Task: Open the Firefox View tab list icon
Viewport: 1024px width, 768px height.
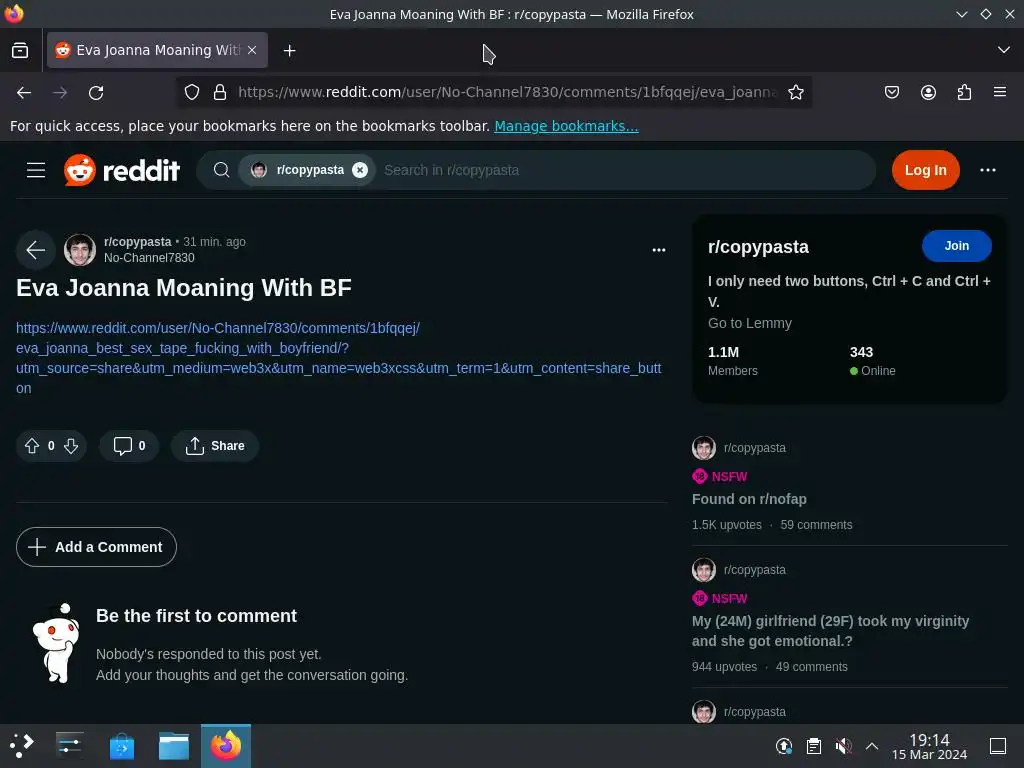Action: click(20, 50)
